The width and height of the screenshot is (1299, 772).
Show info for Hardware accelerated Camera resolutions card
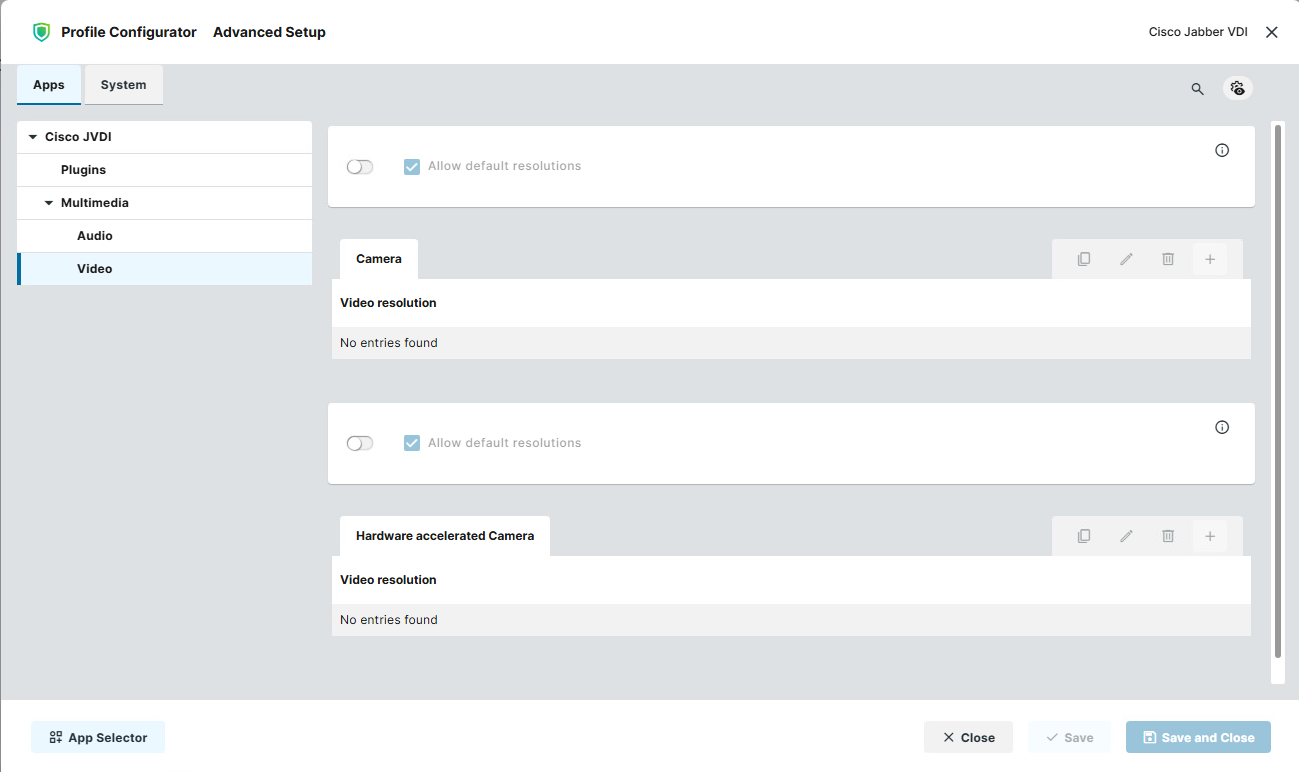tap(1222, 427)
